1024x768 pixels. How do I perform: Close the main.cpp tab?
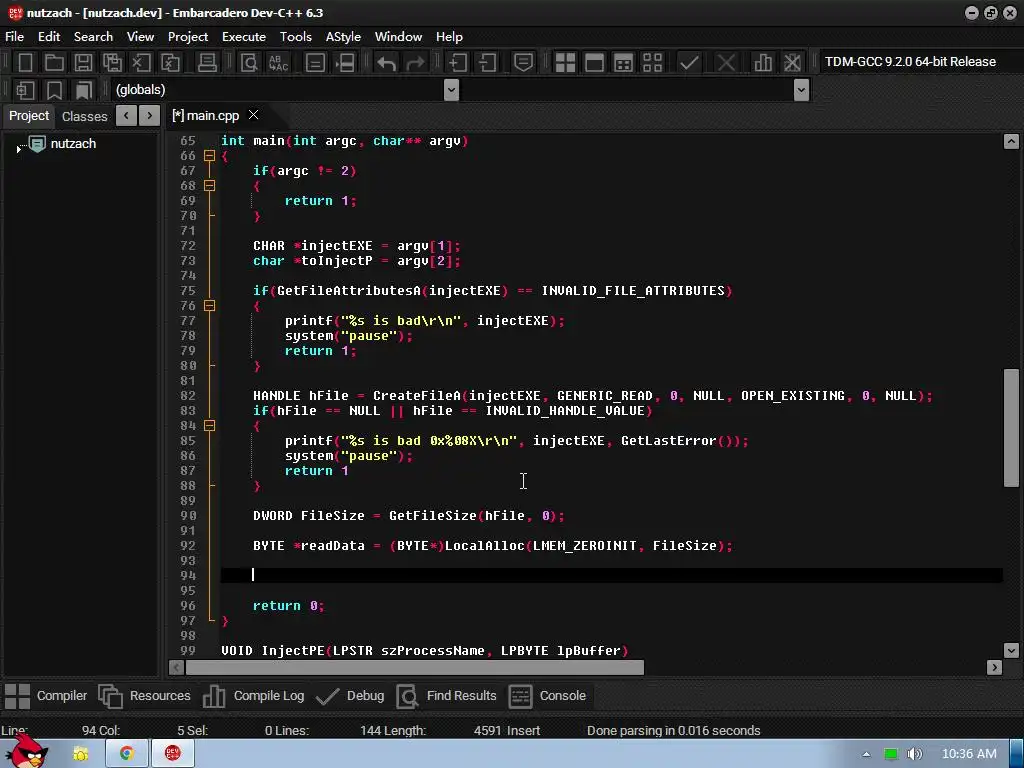pos(253,115)
